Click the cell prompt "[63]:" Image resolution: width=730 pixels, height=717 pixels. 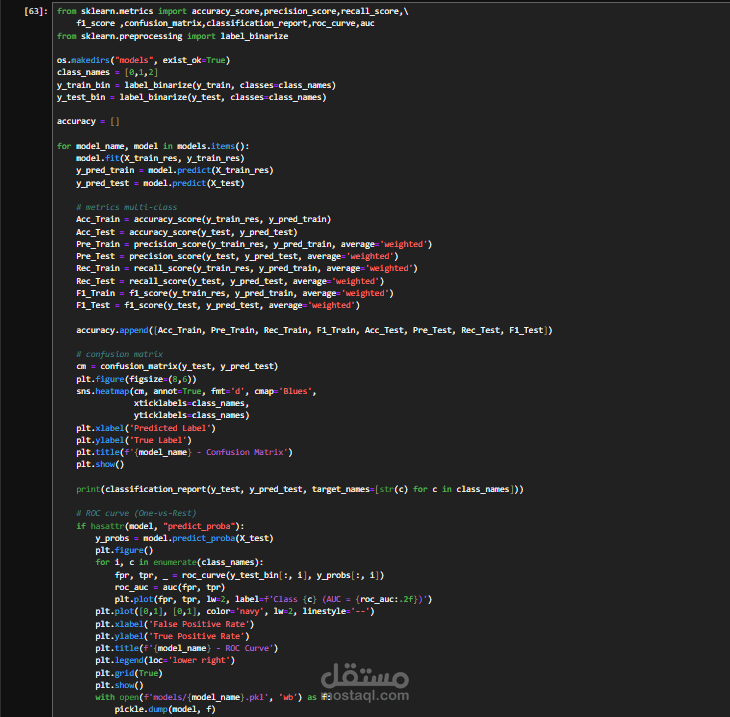pos(35,11)
